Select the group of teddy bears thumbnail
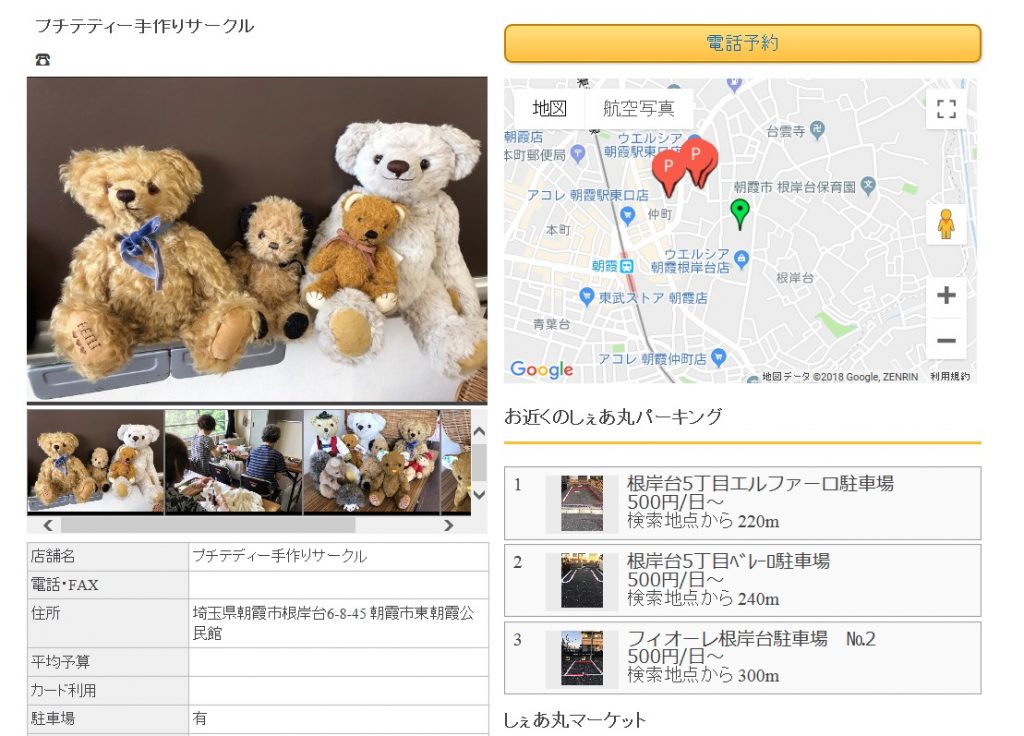This screenshot has width=1024, height=736. [x=371, y=461]
